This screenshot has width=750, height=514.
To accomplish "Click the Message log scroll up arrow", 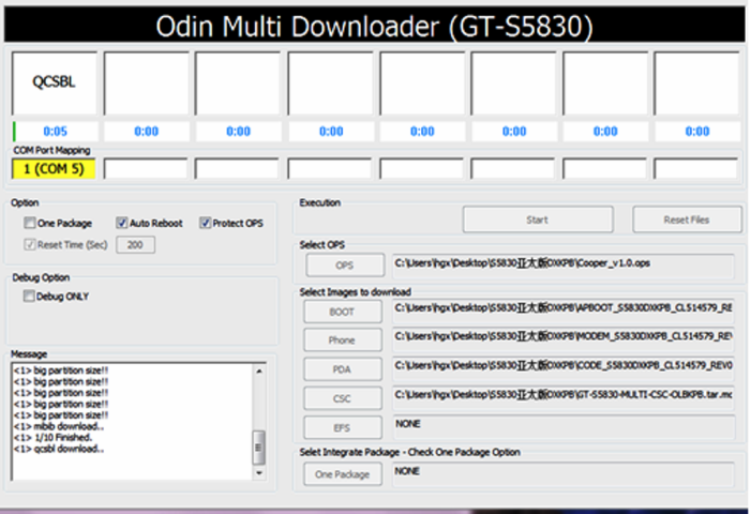I will pyautogui.click(x=259, y=371).
